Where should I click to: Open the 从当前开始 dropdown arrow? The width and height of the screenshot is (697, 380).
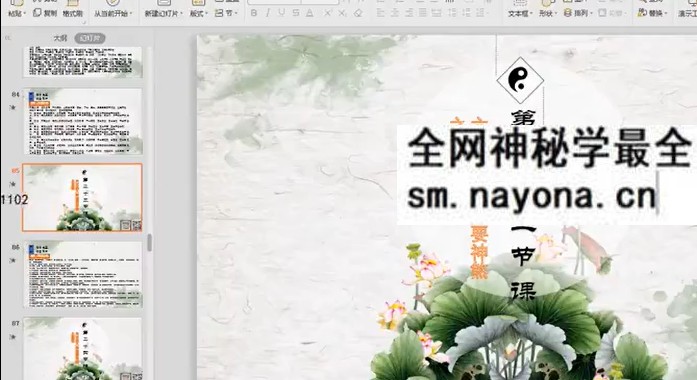coord(131,14)
